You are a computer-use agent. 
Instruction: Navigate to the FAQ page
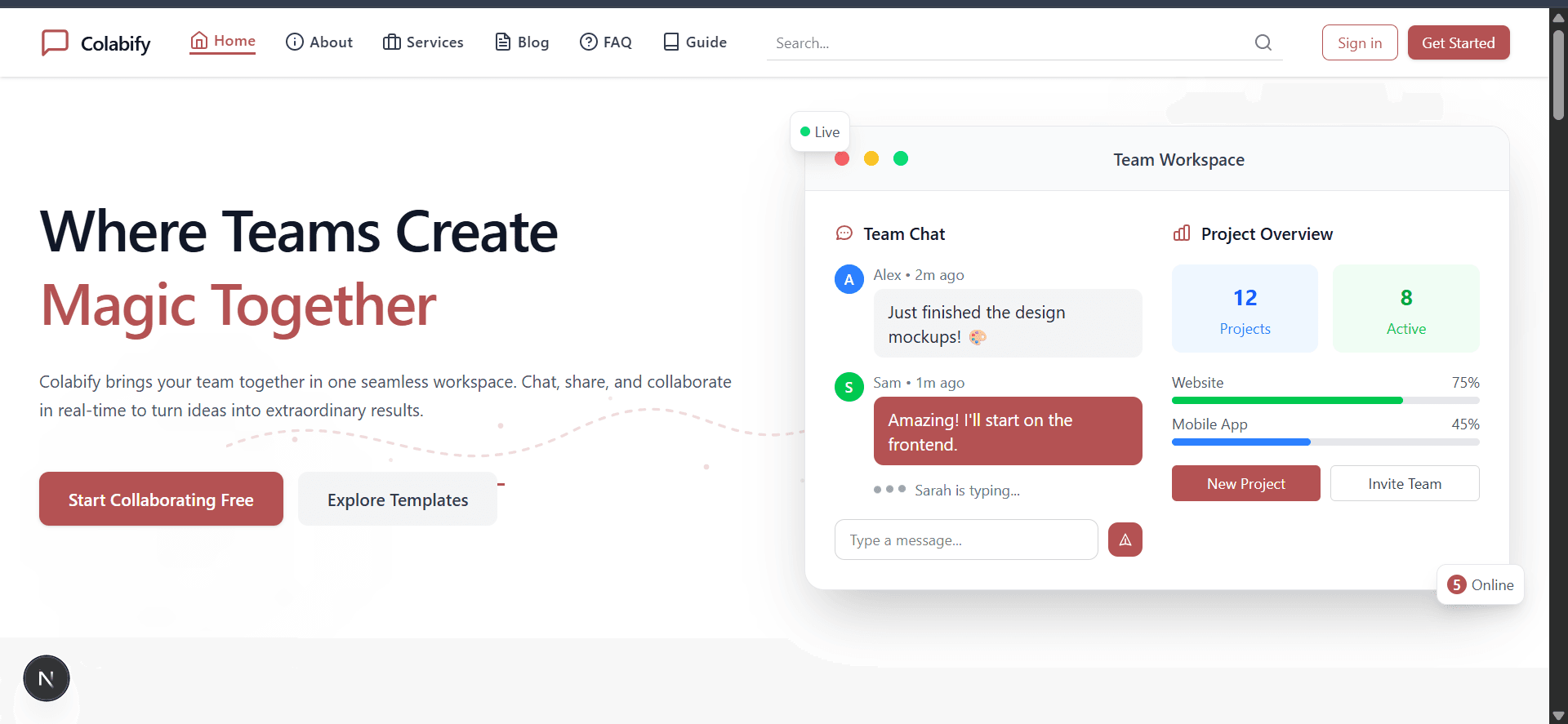(606, 42)
